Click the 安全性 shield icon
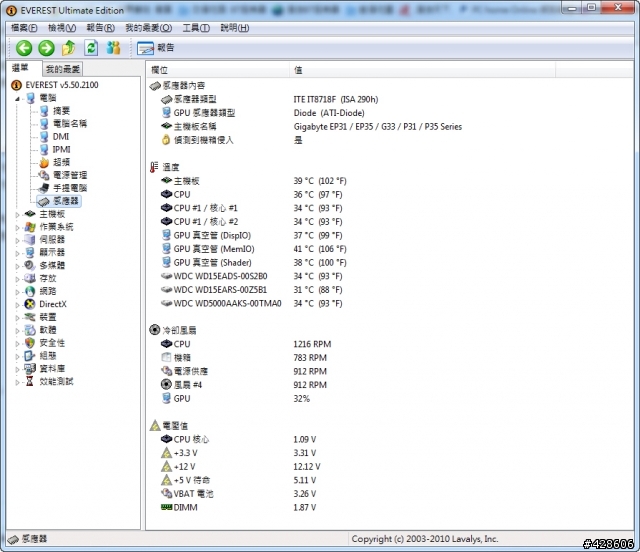The width and height of the screenshot is (640, 552). click(x=30, y=343)
